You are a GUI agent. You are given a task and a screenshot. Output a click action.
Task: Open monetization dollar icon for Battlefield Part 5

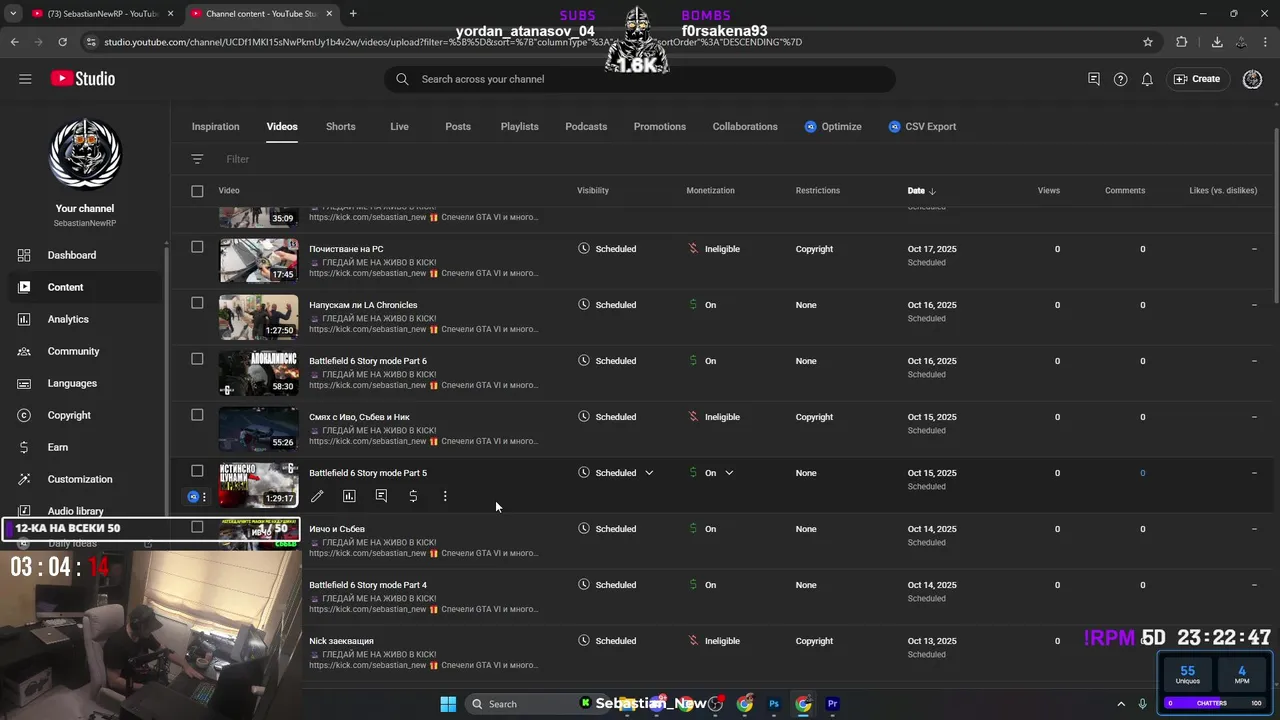tap(413, 496)
